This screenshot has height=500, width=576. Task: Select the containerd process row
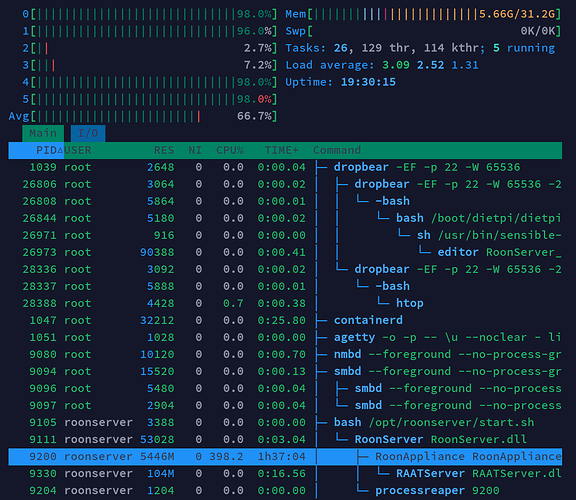(x=285, y=320)
